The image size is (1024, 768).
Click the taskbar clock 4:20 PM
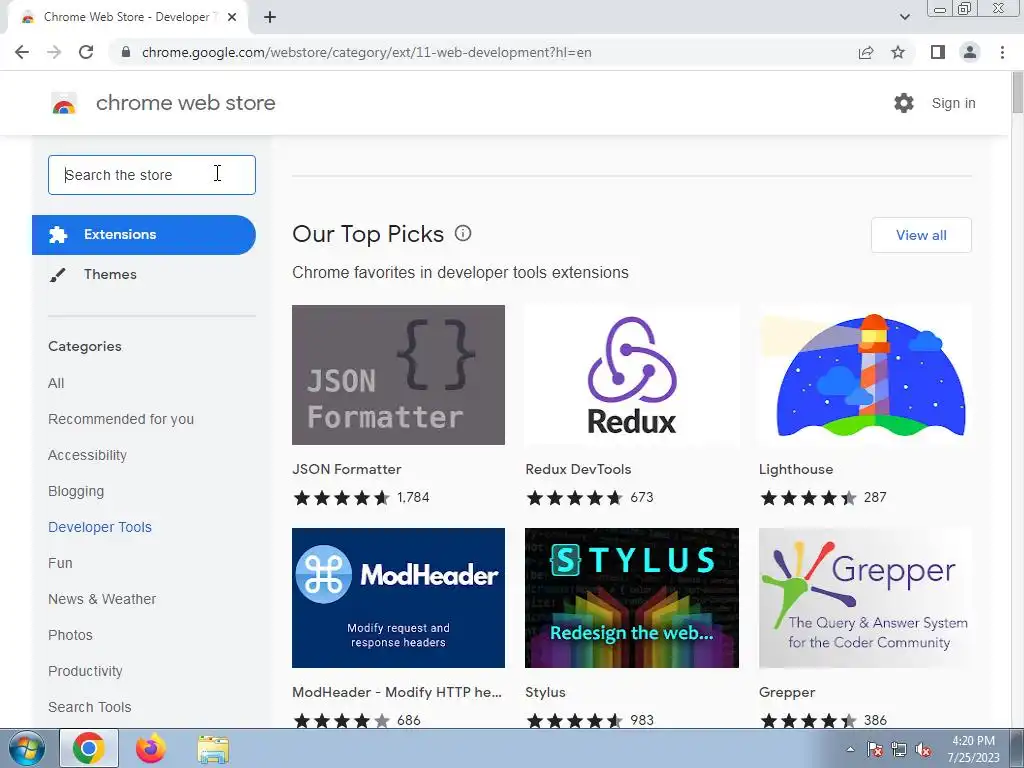973,741
